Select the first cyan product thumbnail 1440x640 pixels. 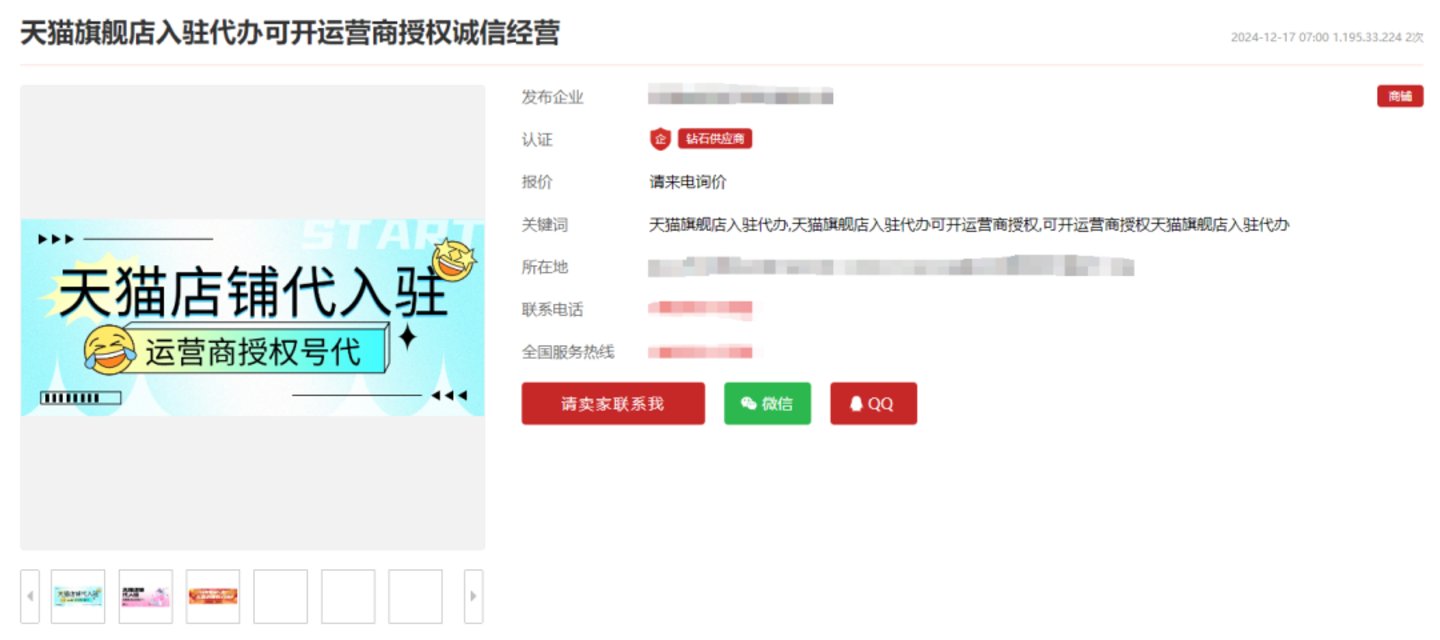pos(78,597)
